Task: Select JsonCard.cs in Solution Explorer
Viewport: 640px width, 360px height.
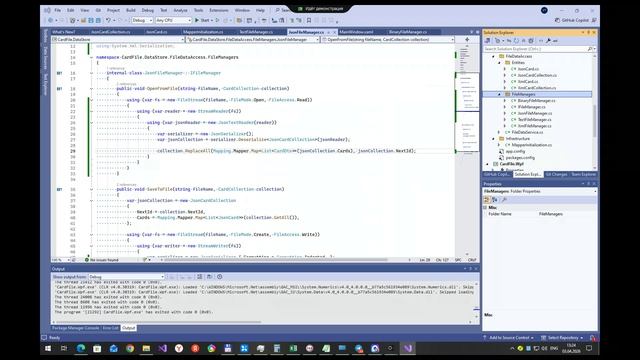Action: 528,69
